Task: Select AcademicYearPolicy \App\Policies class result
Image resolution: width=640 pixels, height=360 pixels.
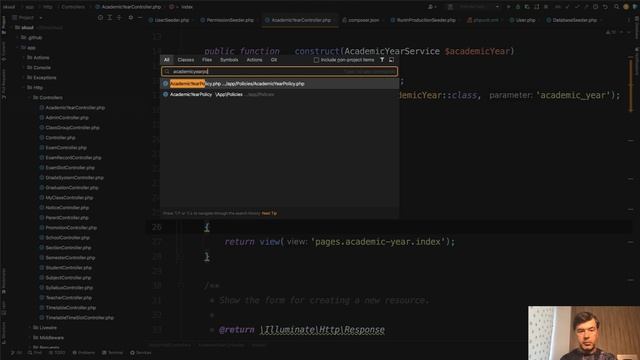Action: (x=280, y=94)
